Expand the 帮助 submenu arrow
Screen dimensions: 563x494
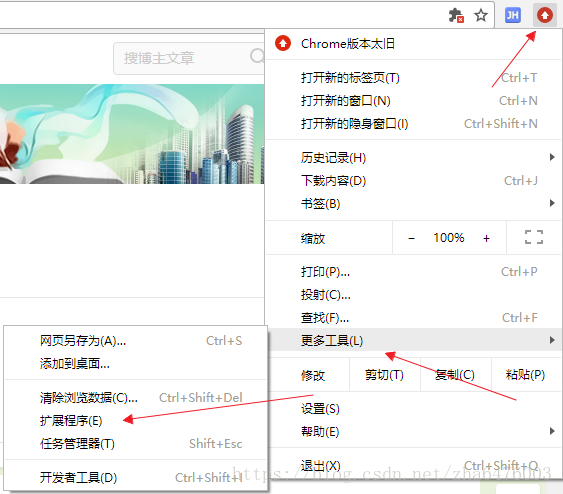[552, 431]
